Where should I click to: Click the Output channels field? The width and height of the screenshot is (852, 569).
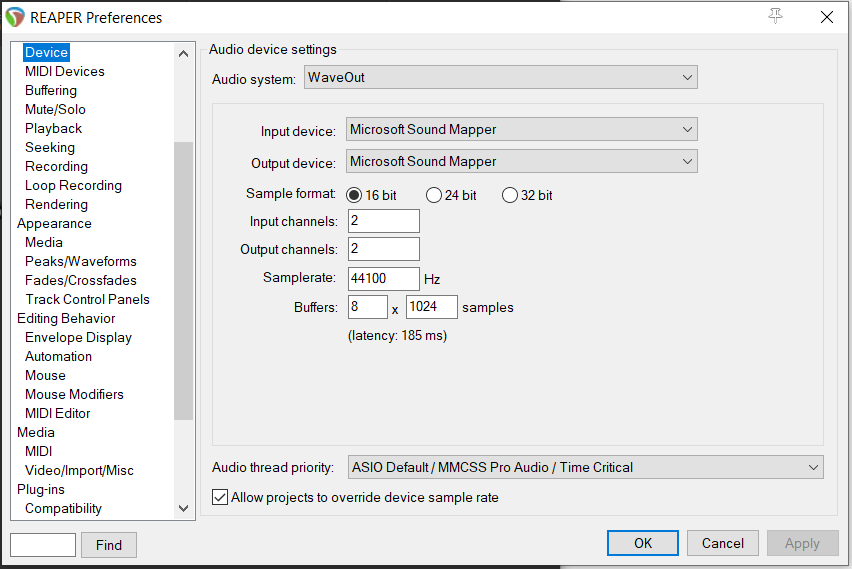384,249
